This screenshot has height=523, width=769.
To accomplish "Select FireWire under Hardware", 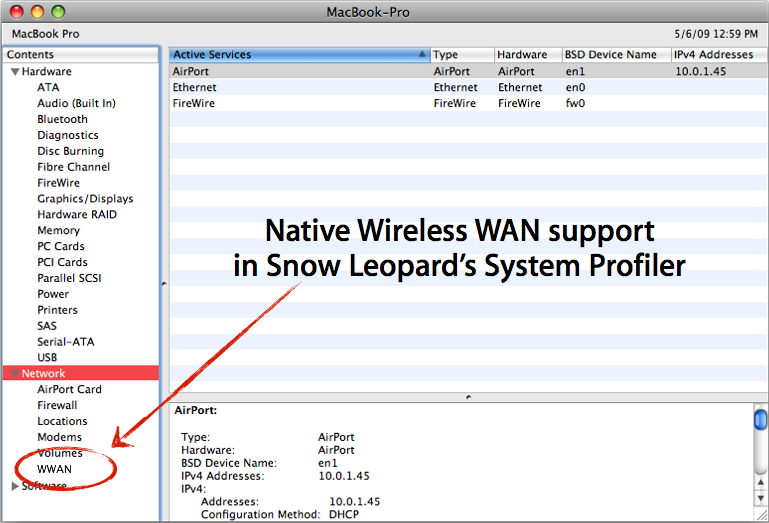I will (x=58, y=183).
